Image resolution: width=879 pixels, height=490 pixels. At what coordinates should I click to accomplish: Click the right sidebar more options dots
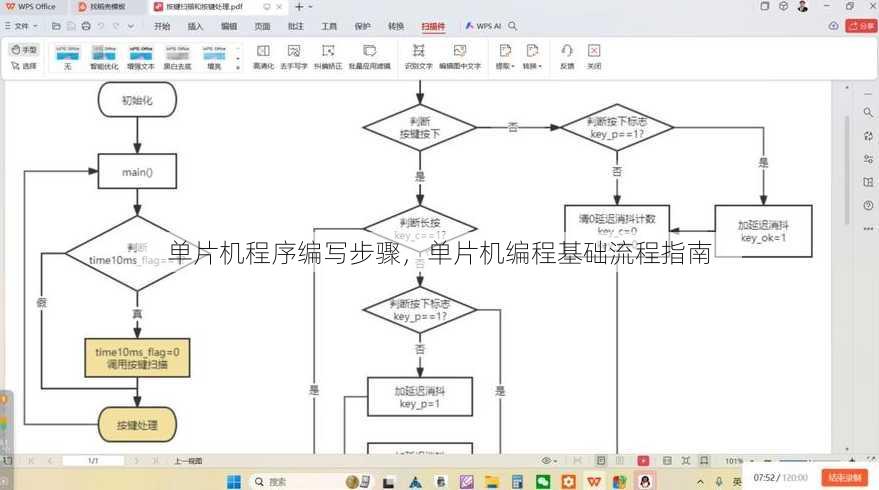click(868, 229)
